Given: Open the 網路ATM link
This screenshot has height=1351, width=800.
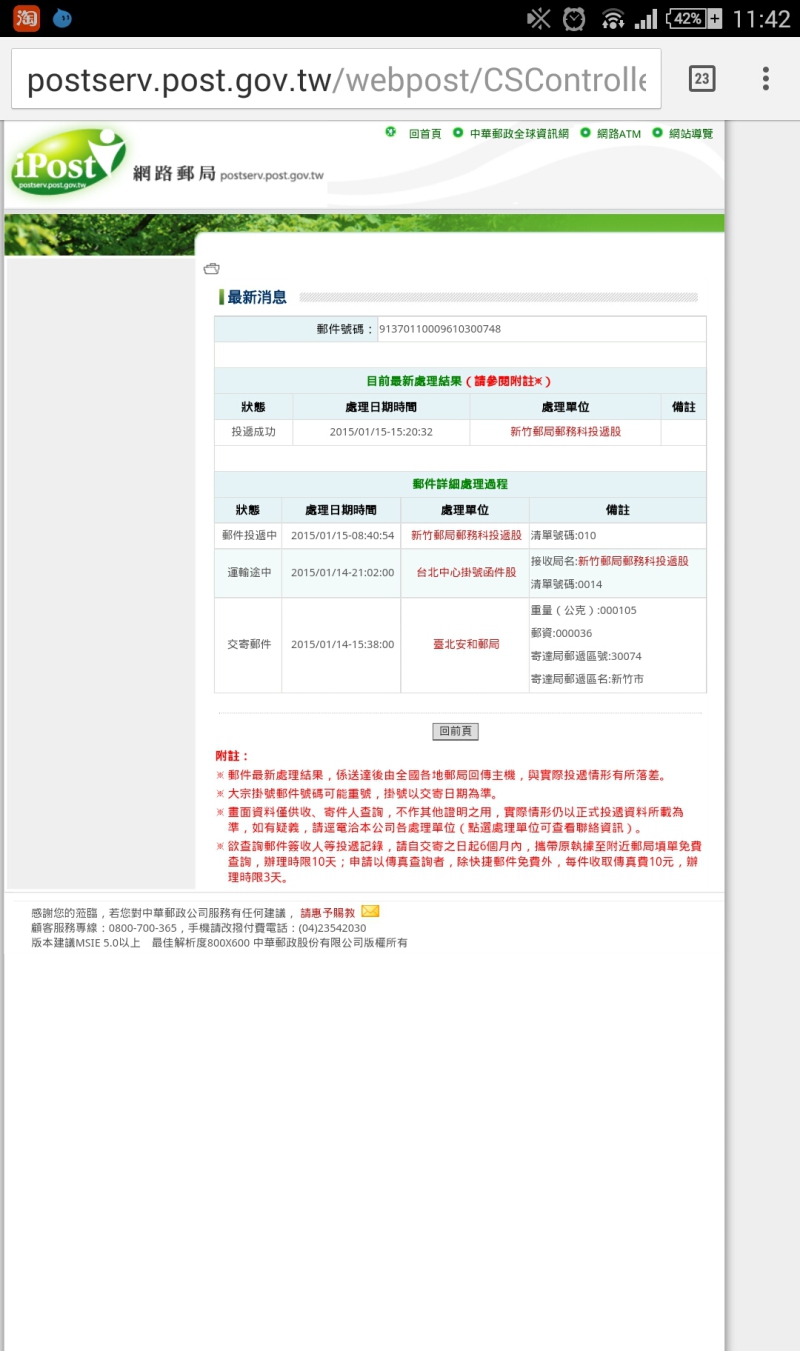Looking at the screenshot, I should (618, 133).
